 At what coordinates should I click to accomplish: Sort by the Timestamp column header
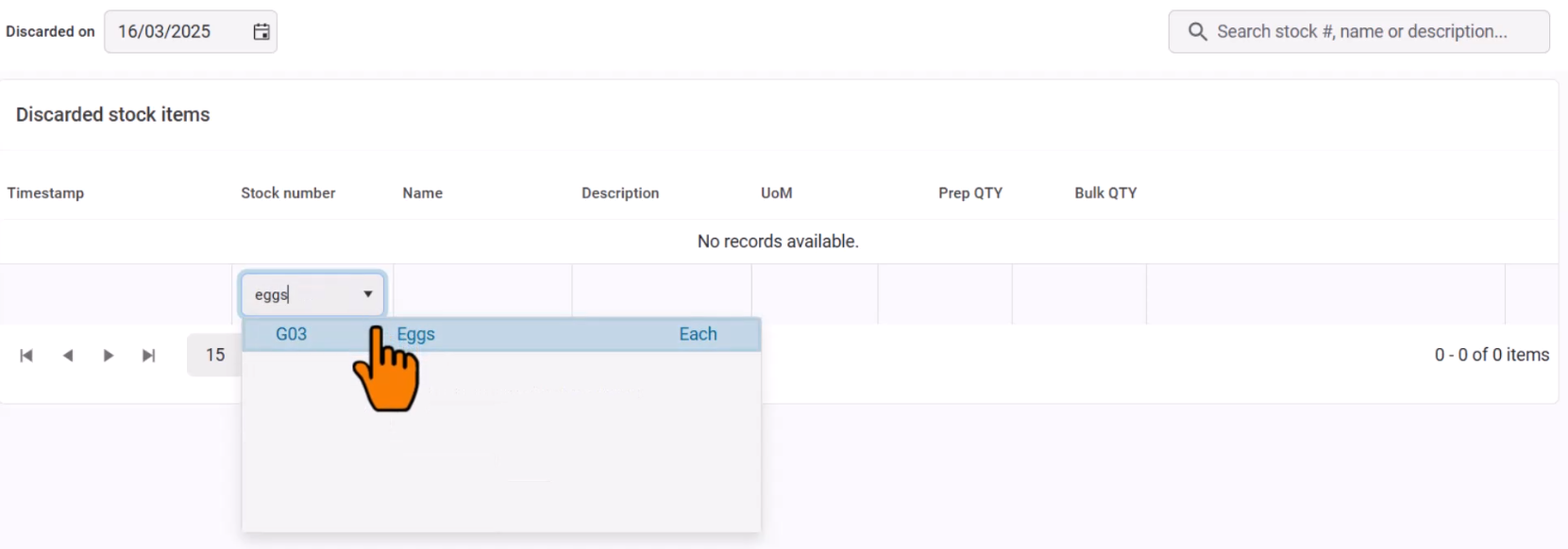pyautogui.click(x=45, y=193)
